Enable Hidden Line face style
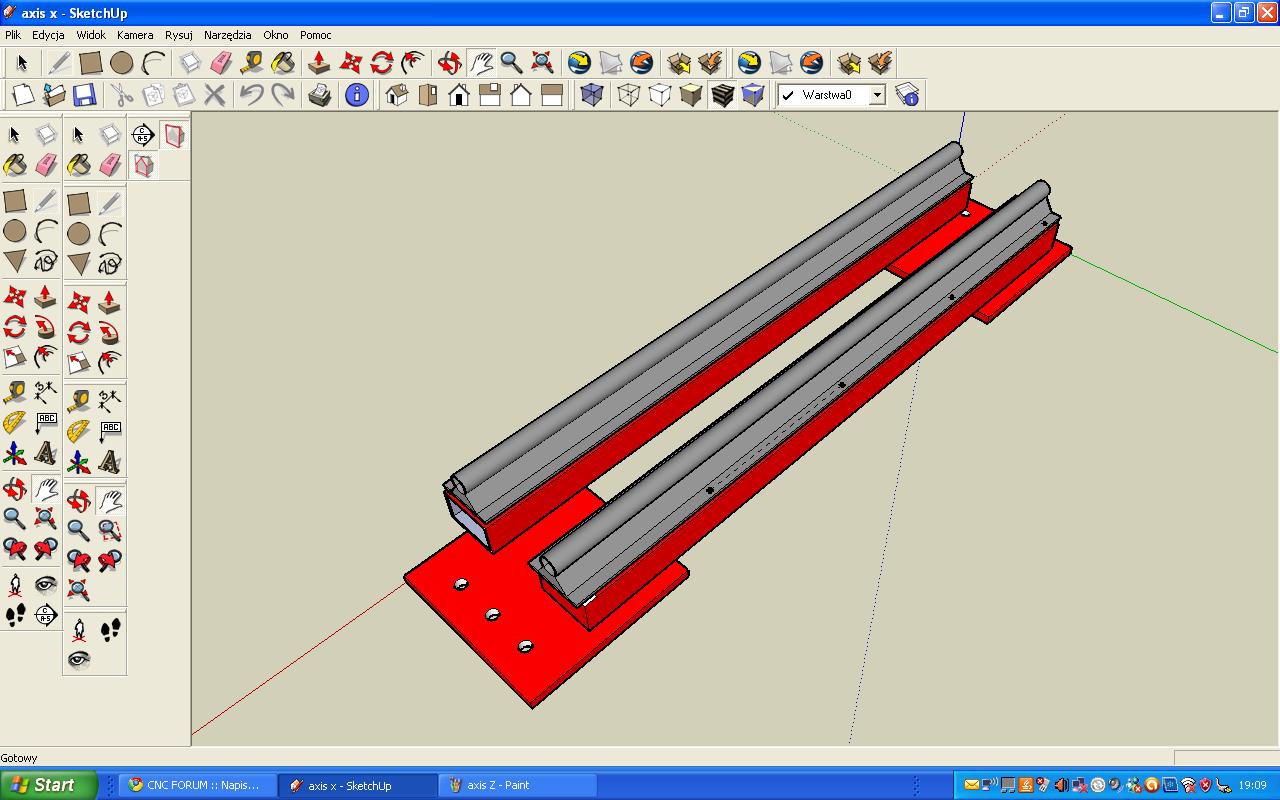This screenshot has width=1280, height=800. click(660, 95)
